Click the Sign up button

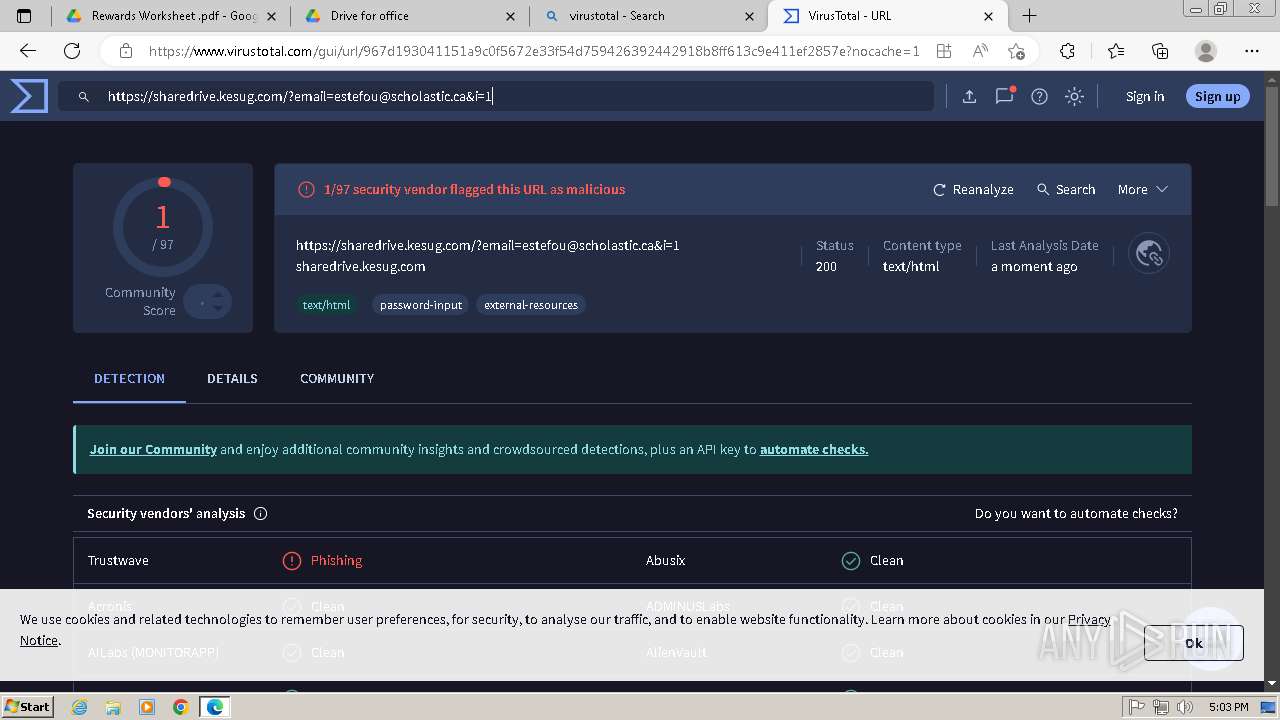[x=1217, y=96]
